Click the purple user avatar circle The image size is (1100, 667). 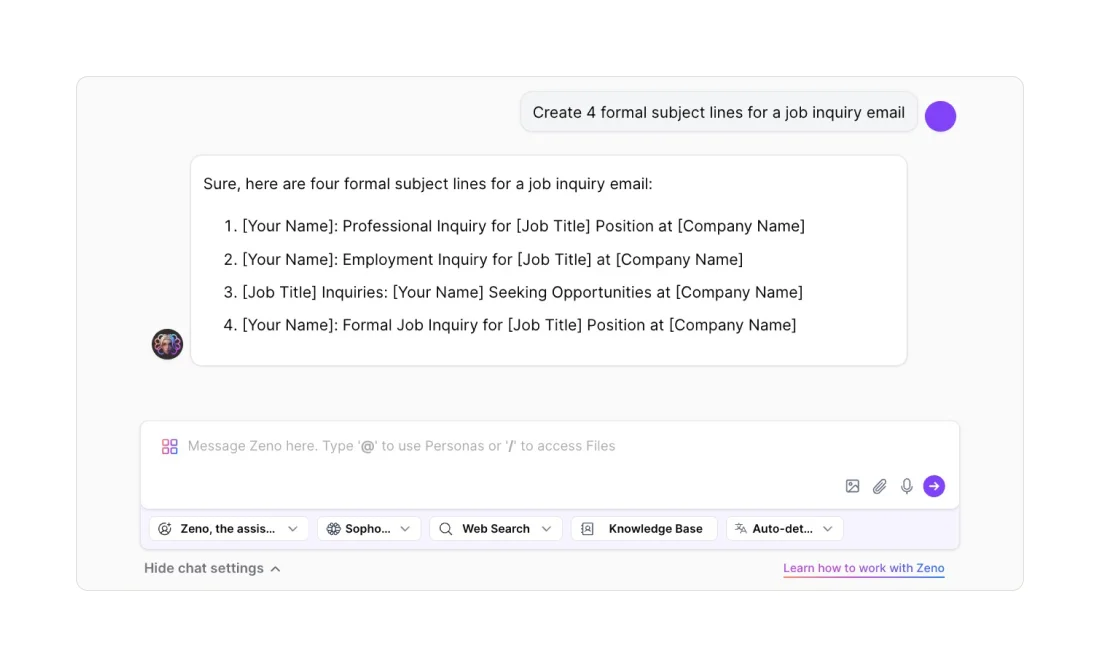940,116
